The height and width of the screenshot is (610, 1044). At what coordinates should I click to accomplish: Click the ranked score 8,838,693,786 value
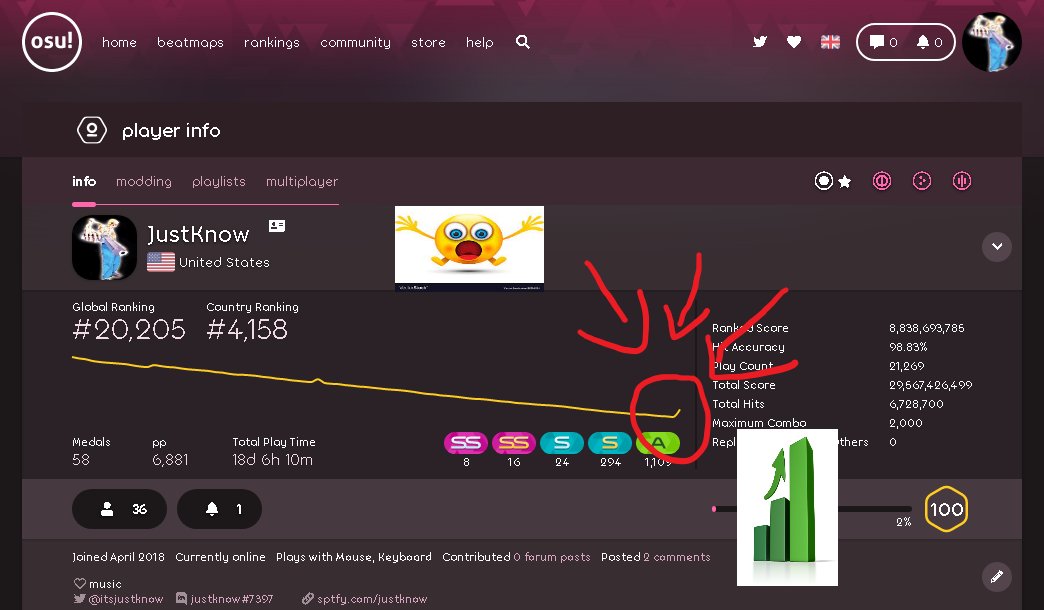pyautogui.click(x=927, y=328)
